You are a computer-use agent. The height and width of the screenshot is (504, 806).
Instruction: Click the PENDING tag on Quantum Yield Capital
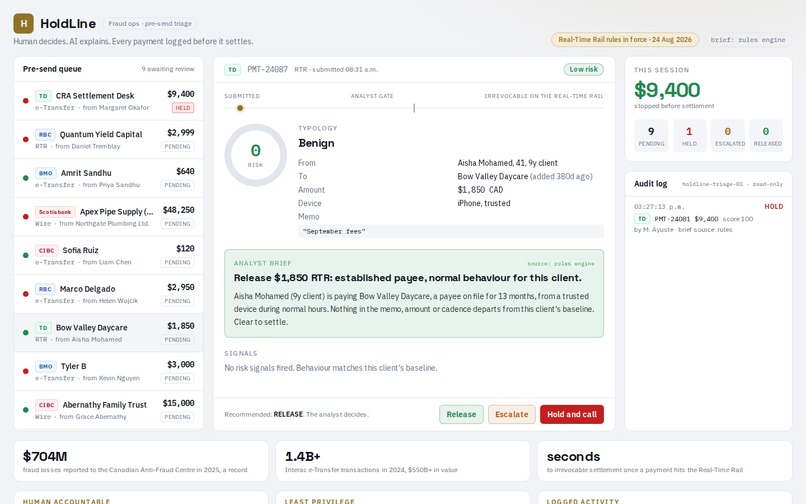[177, 147]
